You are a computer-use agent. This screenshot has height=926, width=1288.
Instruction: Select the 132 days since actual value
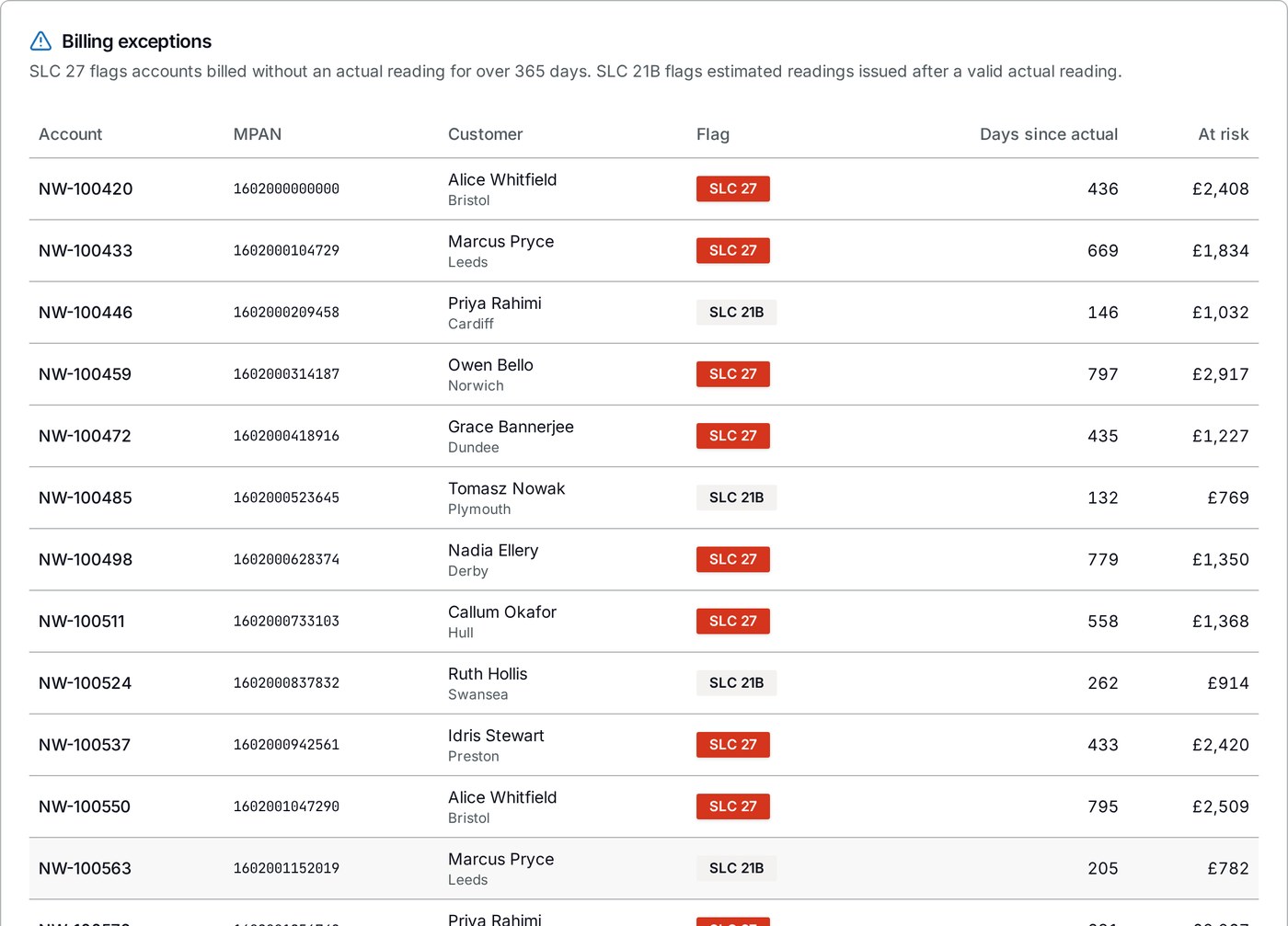(x=1103, y=497)
